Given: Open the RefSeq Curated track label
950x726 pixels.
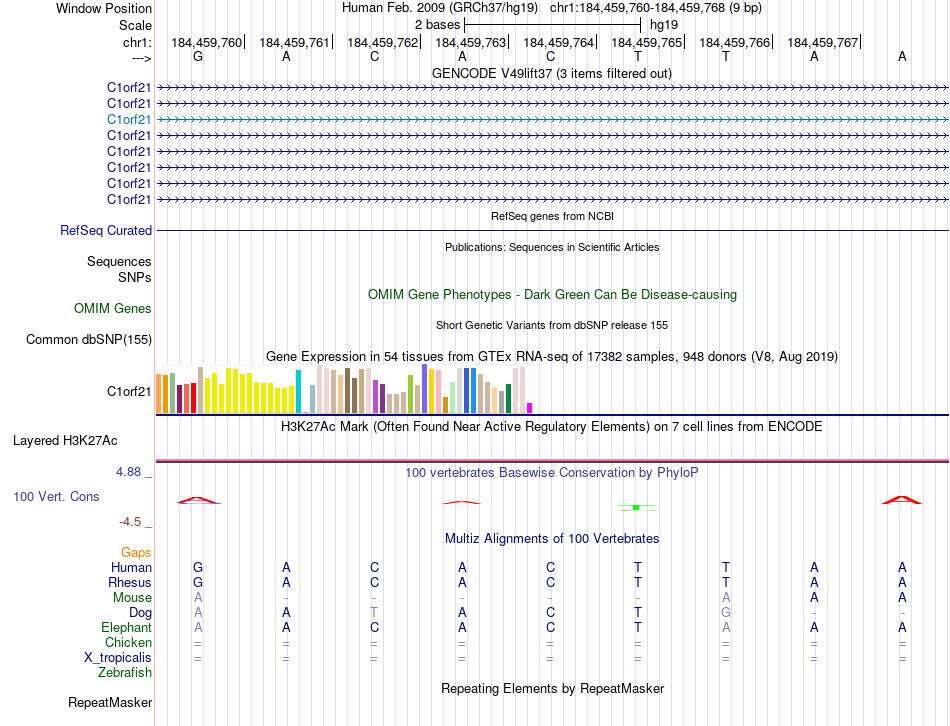Looking at the screenshot, I should 106,231.
